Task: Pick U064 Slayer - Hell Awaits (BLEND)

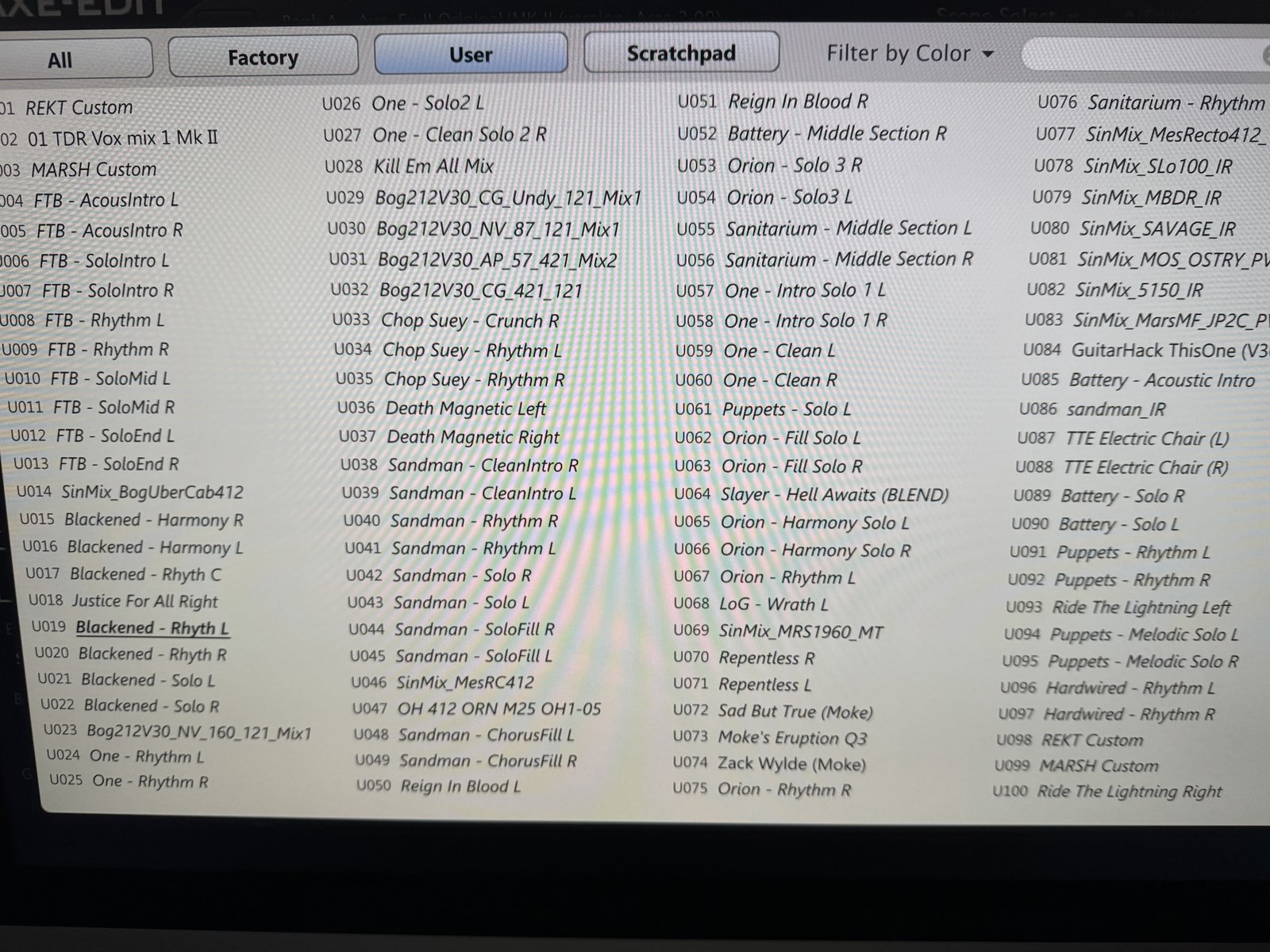Action: click(x=811, y=494)
